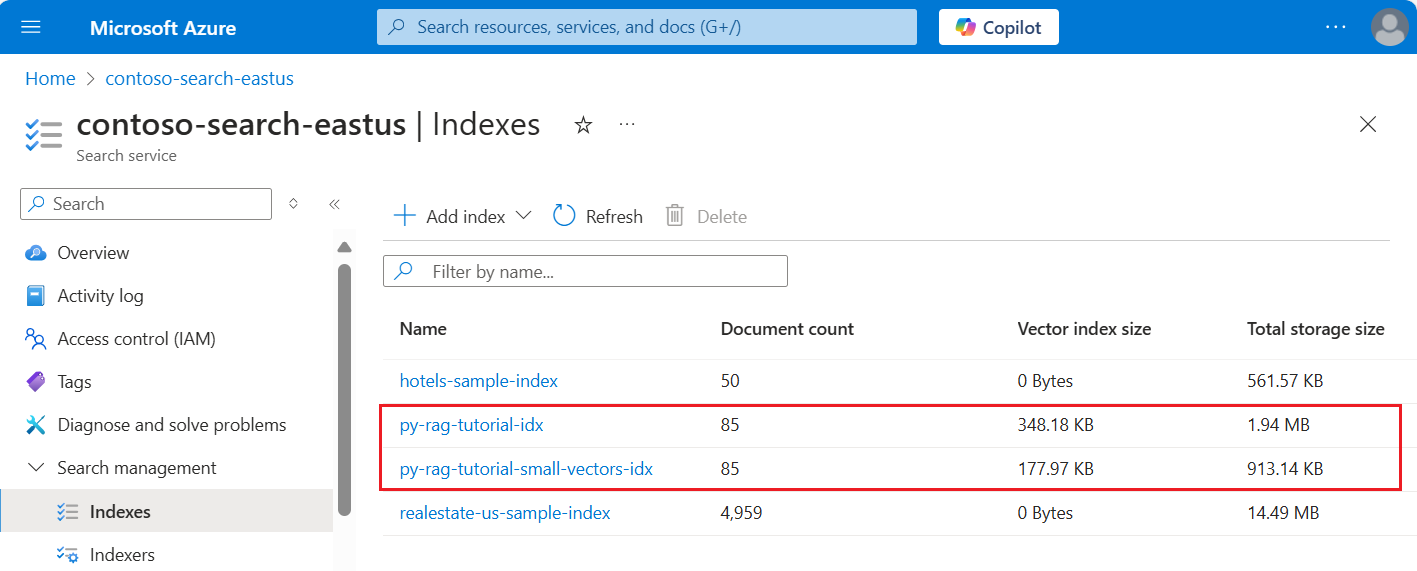Select Diagnose and solve problems

coord(171,425)
